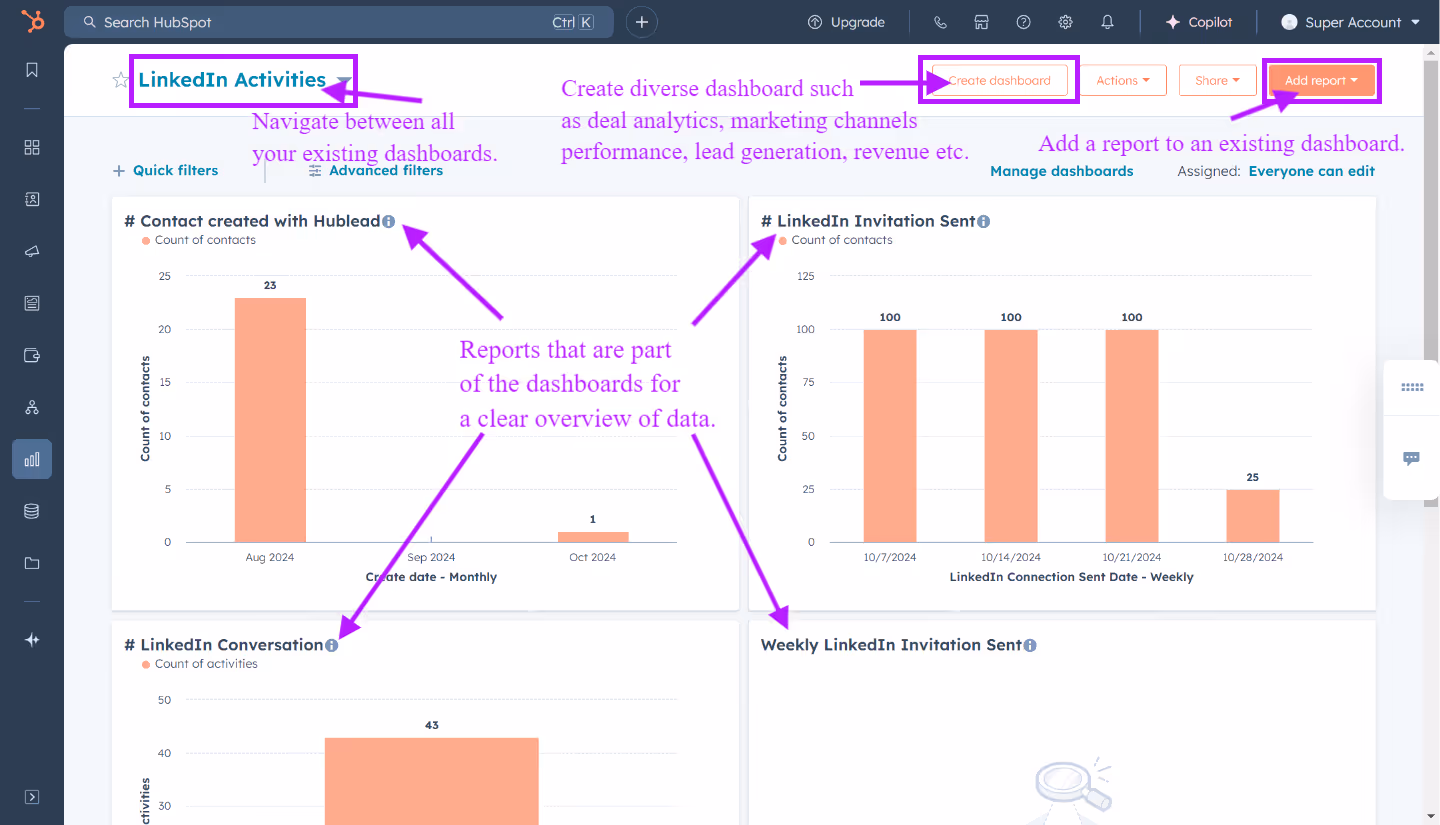Click the Bookmarks icon at top of sidebar
This screenshot has width=1440, height=825.
[x=31, y=70]
